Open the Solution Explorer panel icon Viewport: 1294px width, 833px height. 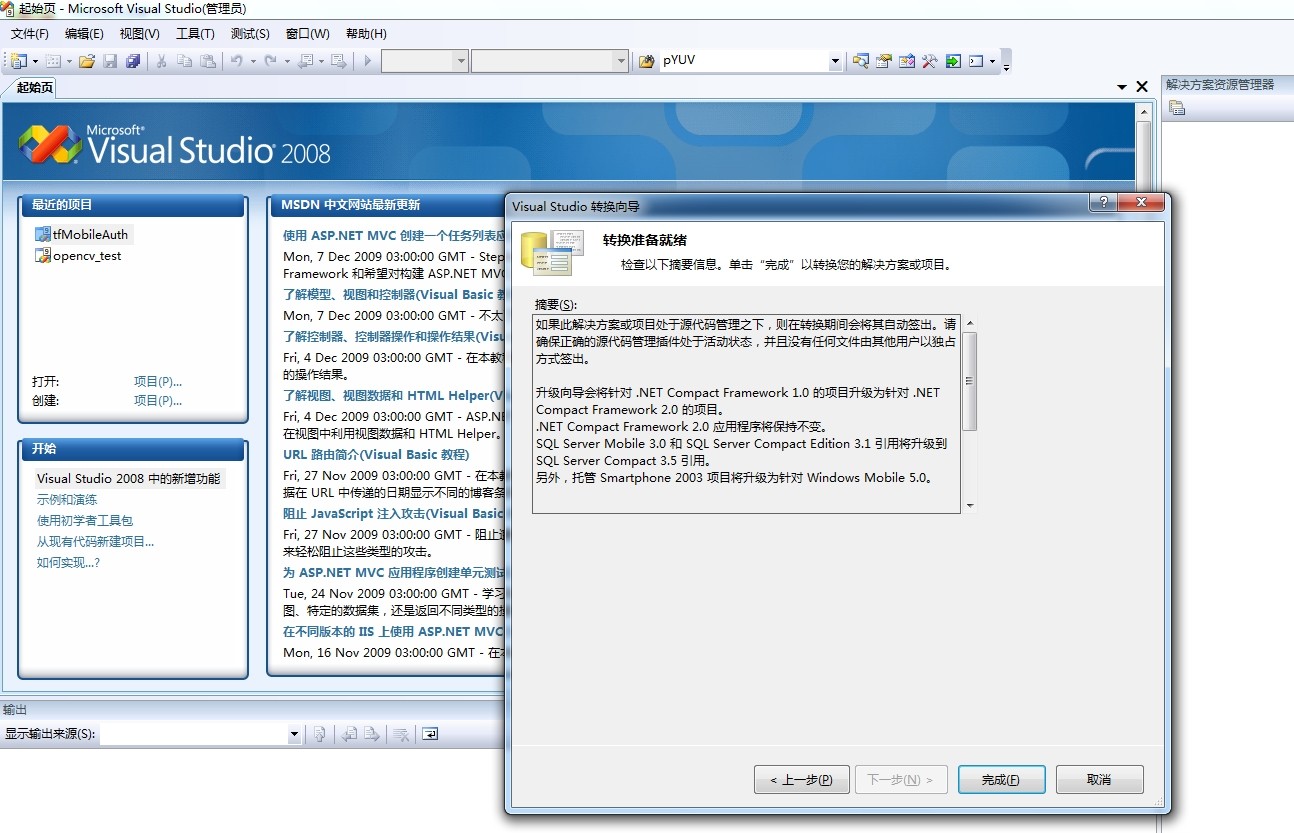tap(1176, 108)
